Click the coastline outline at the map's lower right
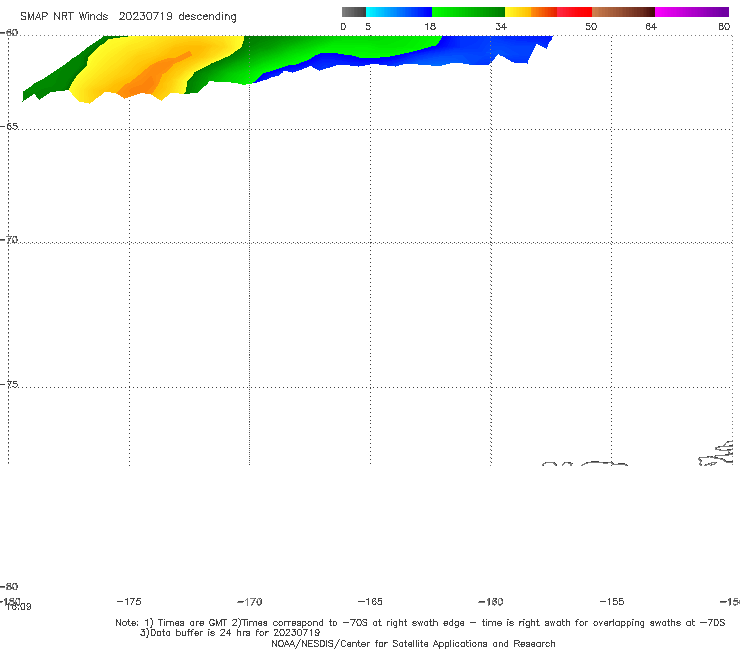This screenshot has width=740, height=650. (716, 454)
